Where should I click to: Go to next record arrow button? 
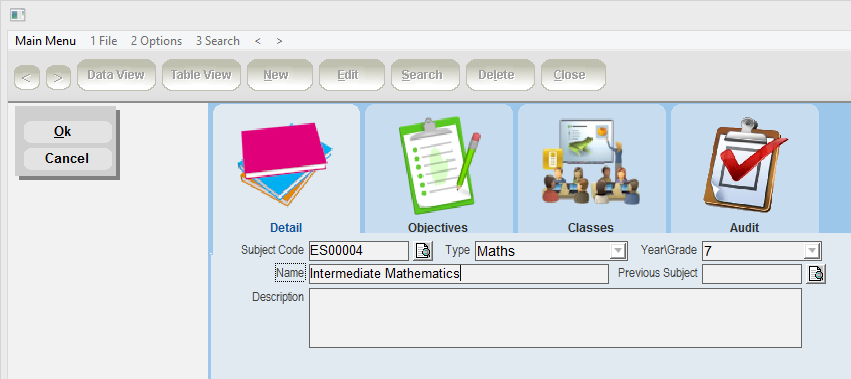point(59,79)
